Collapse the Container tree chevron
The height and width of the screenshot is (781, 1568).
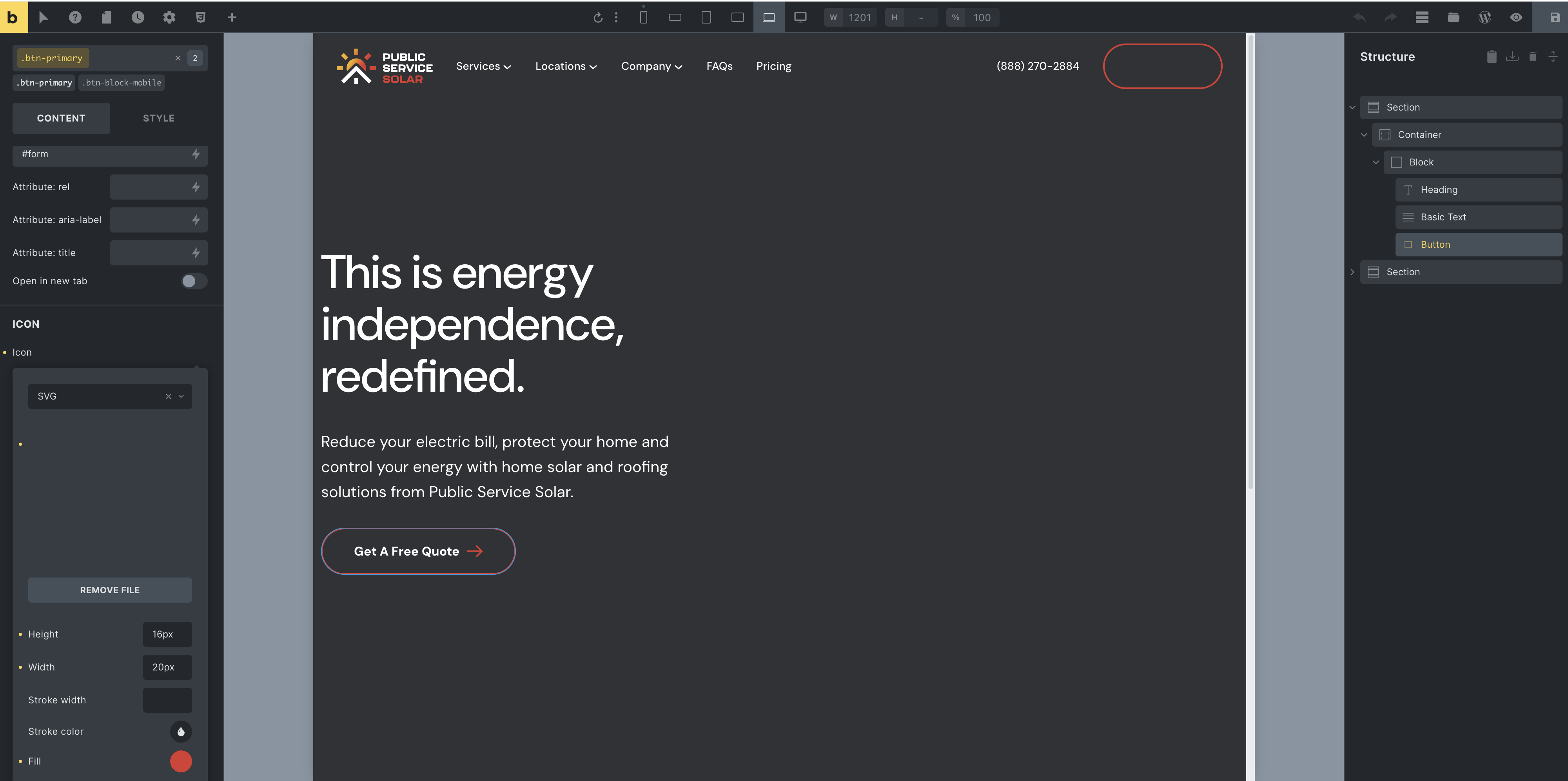(x=1363, y=134)
